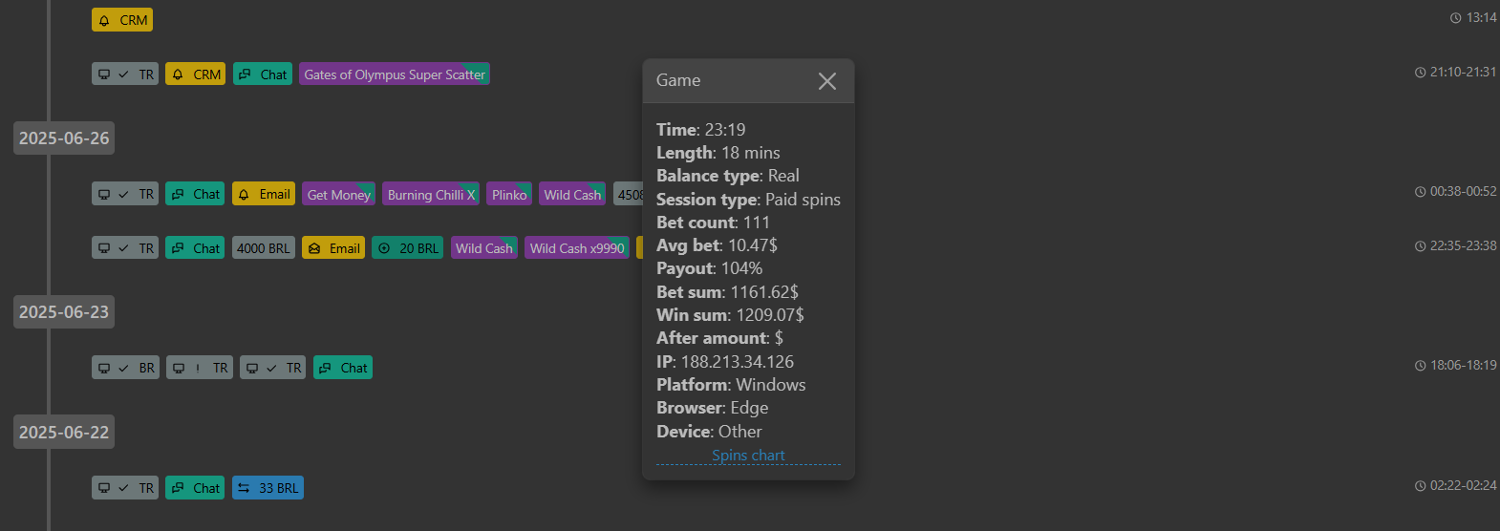This screenshot has height=531, width=1500.
Task: Click the monitor icon on the BR login tag
Action: click(104, 368)
